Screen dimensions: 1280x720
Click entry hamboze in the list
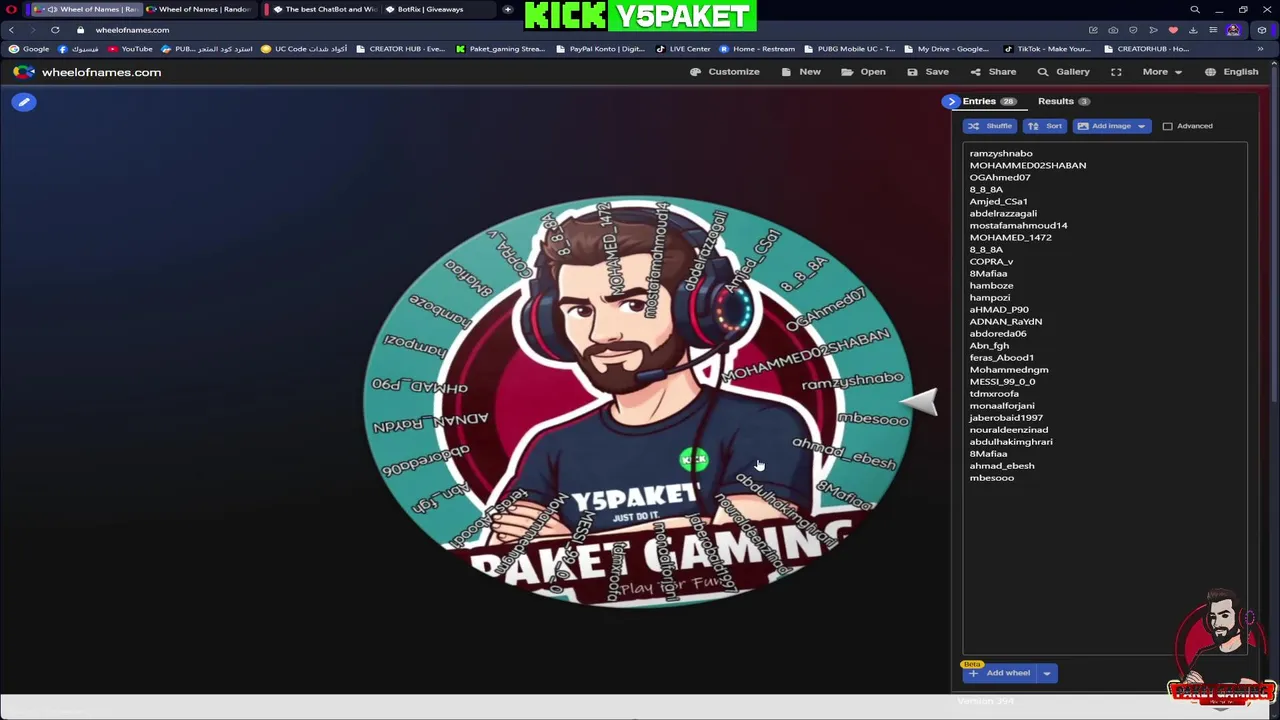coord(991,286)
